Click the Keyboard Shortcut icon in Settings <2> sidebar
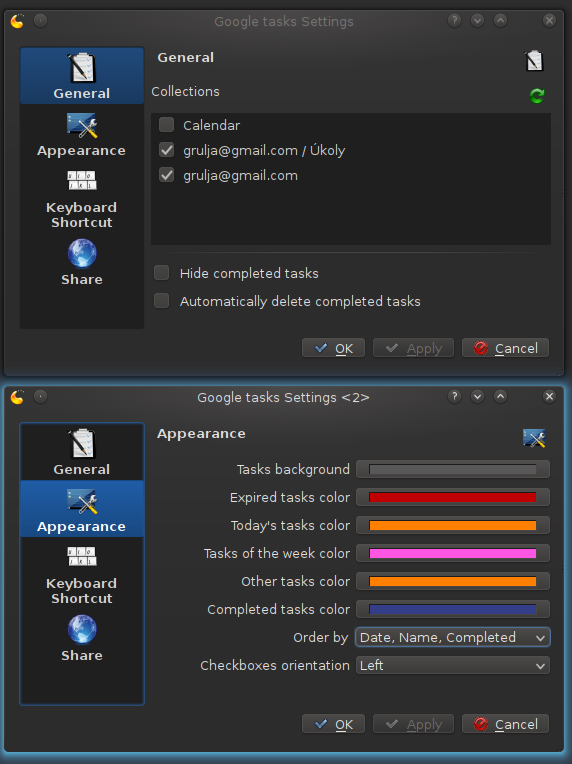 82,556
